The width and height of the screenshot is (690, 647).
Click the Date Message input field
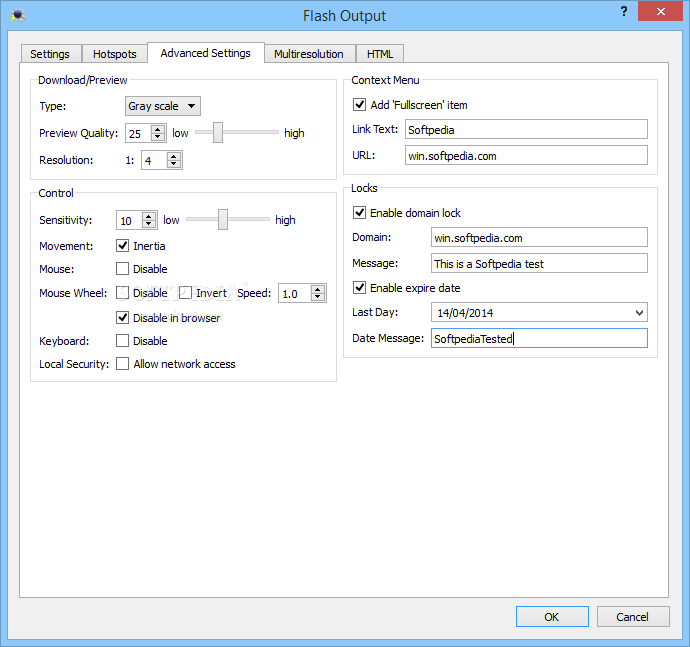(539, 338)
